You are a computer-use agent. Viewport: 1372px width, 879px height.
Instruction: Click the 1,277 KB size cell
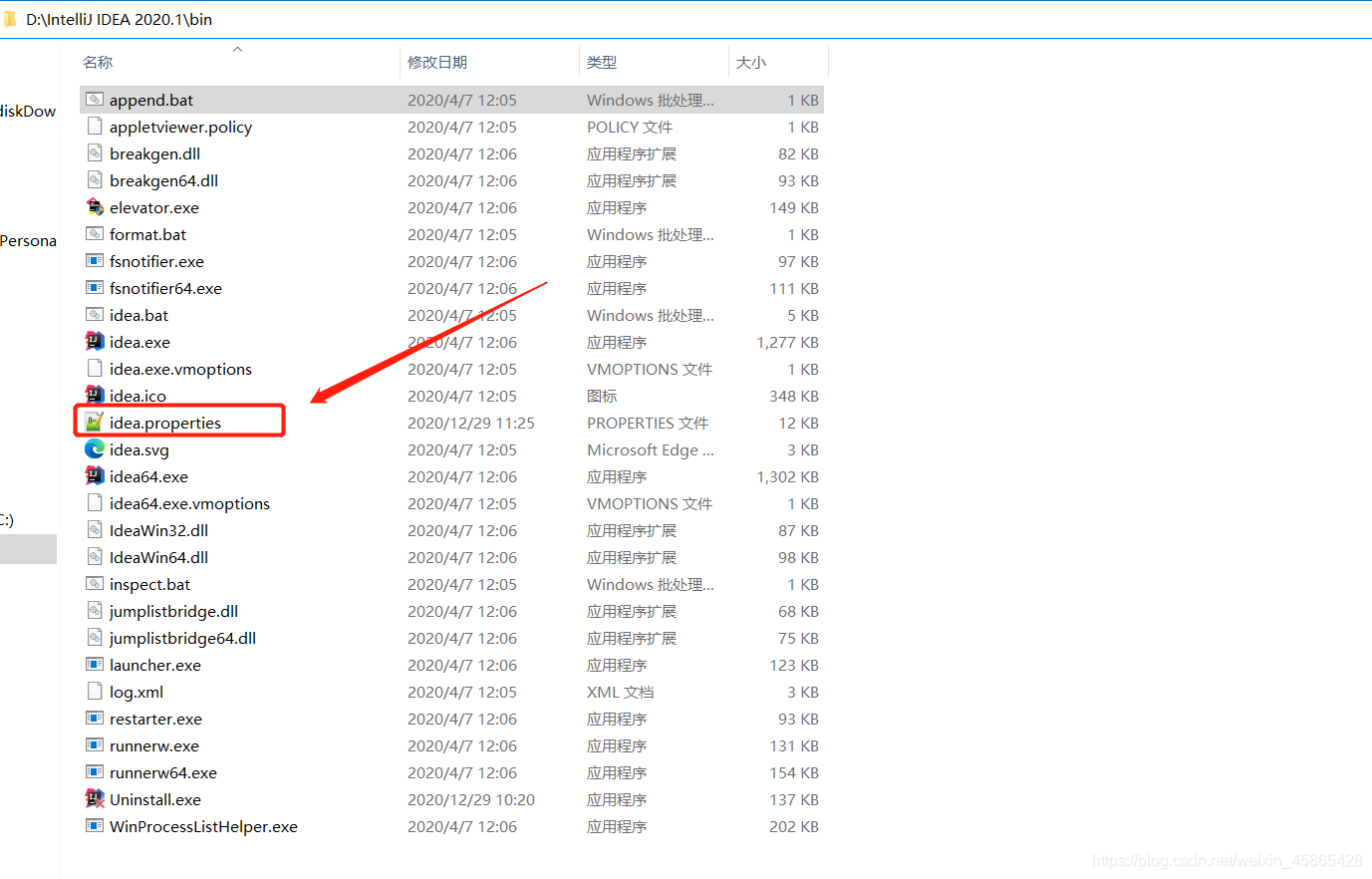787,342
